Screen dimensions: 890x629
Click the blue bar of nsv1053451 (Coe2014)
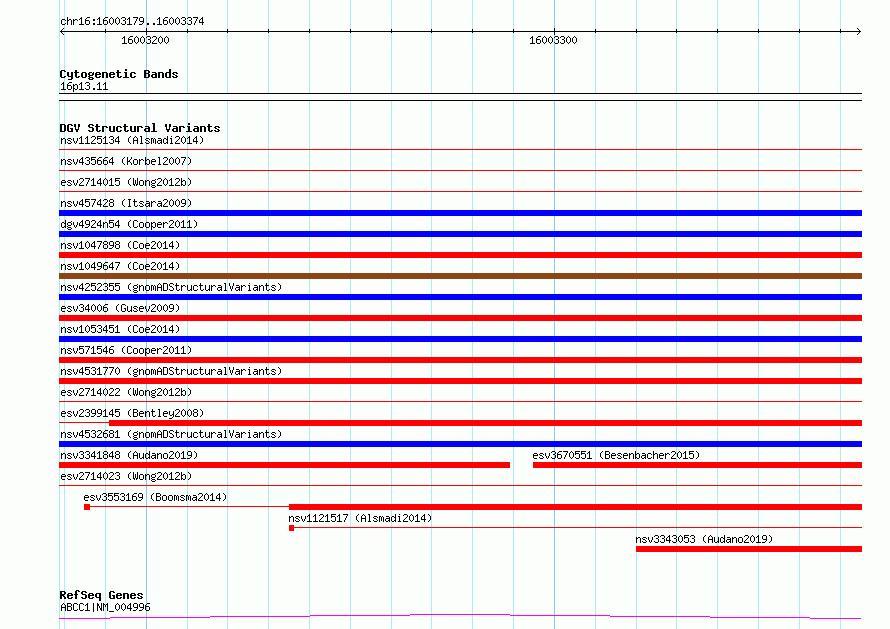pos(460,339)
